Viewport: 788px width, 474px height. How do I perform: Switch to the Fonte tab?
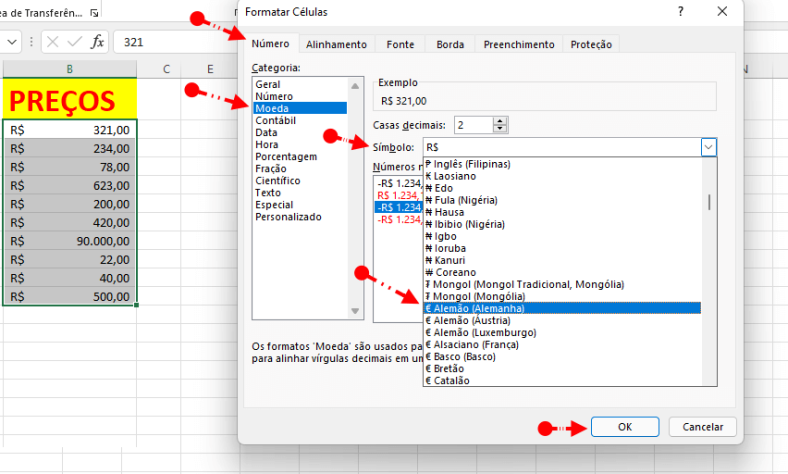(x=400, y=45)
